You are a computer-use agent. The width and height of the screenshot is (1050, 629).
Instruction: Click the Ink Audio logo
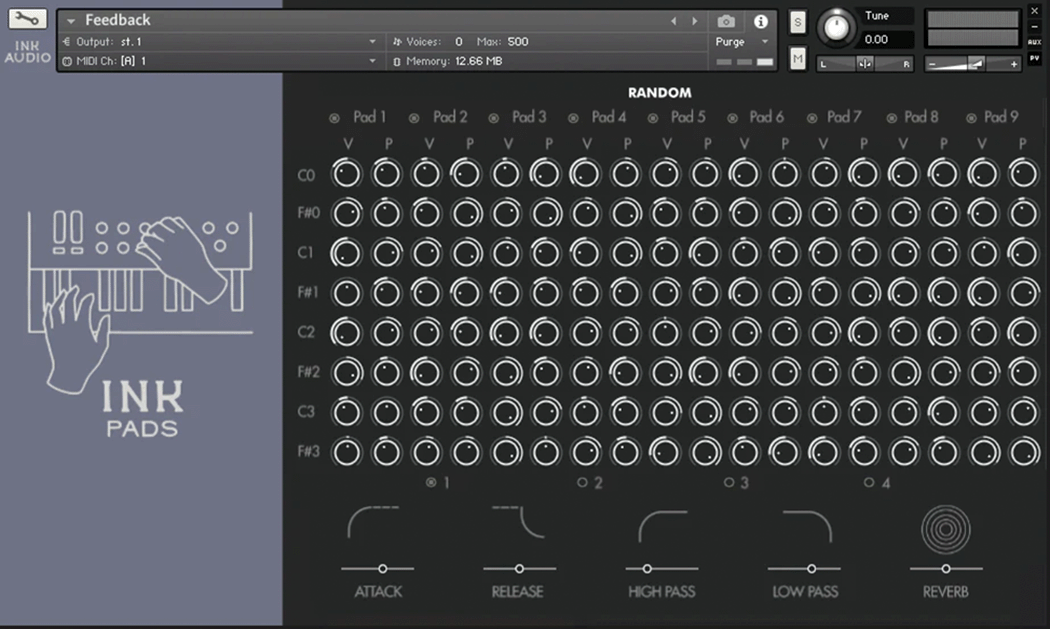[x=27, y=52]
